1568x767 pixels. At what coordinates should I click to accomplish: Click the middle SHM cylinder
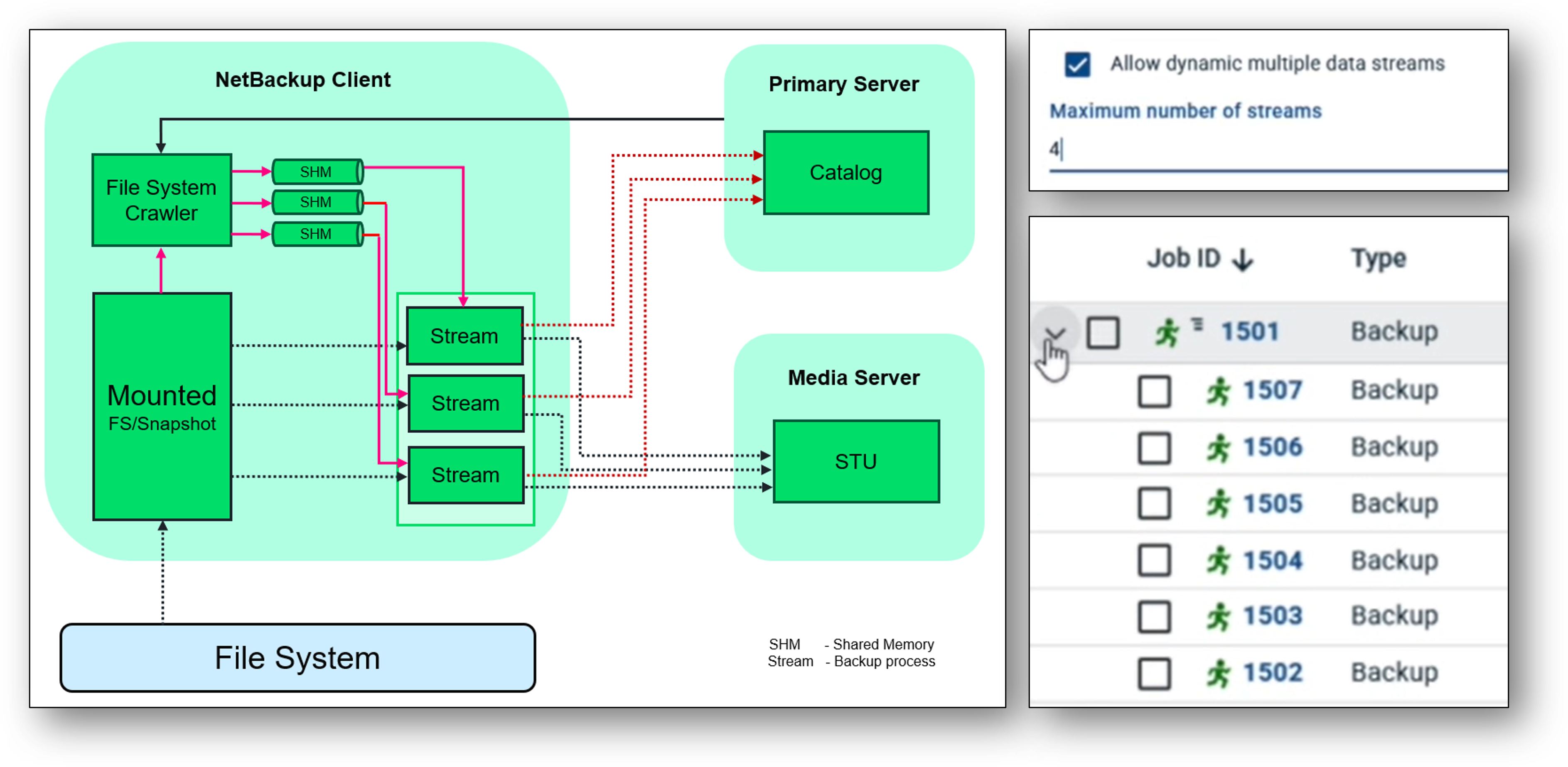tap(318, 203)
